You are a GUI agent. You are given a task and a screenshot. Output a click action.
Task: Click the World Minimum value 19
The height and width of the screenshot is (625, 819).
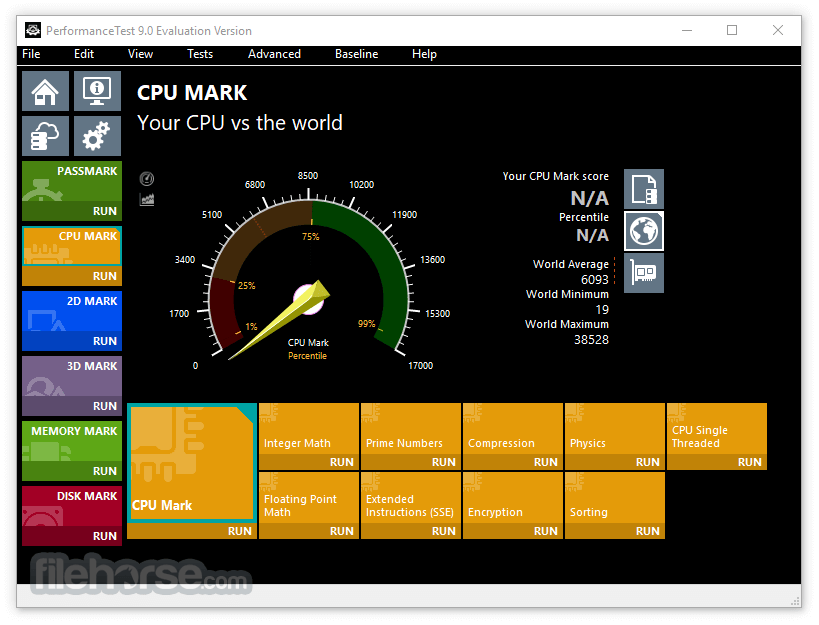602,310
